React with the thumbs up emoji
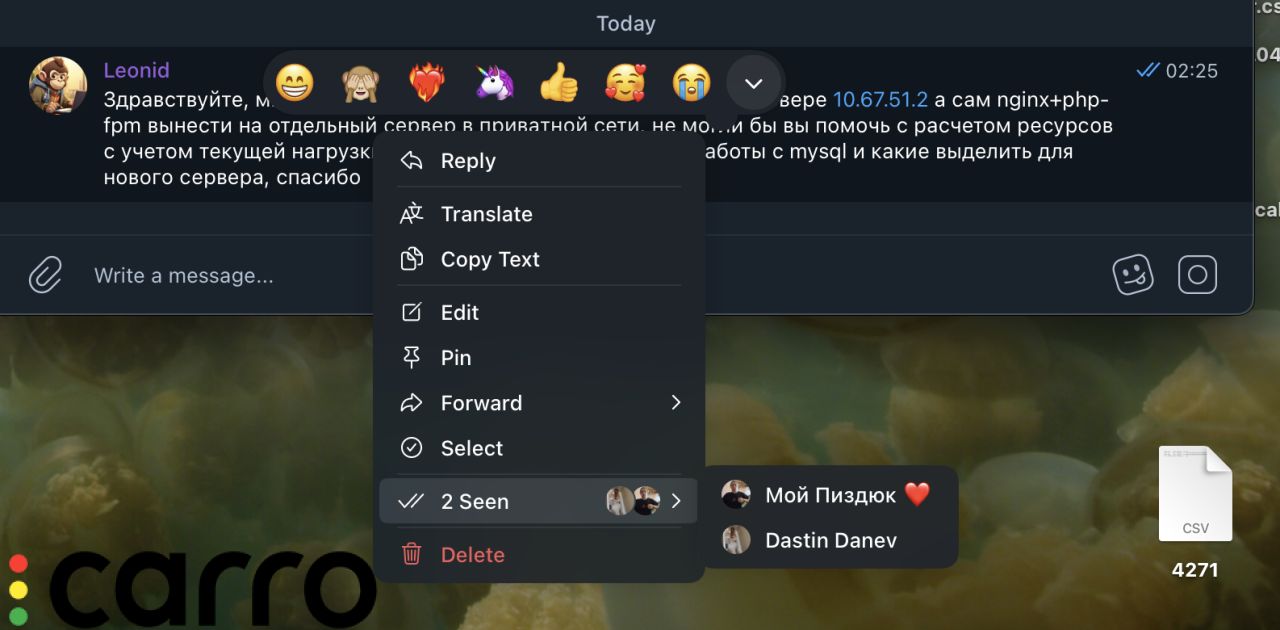The image size is (1280, 630). [x=559, y=82]
